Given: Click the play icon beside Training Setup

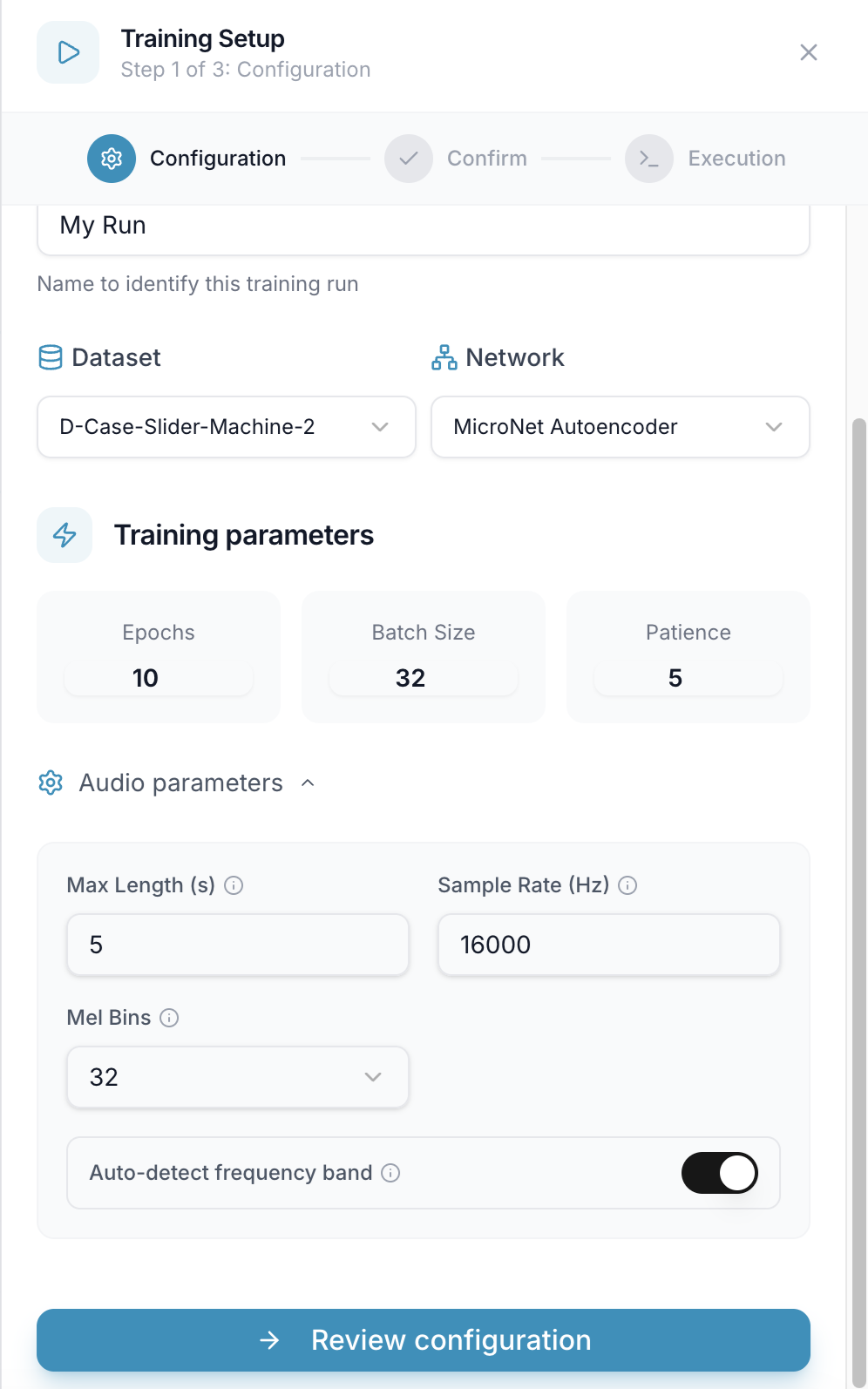Looking at the screenshot, I should pyautogui.click(x=68, y=52).
